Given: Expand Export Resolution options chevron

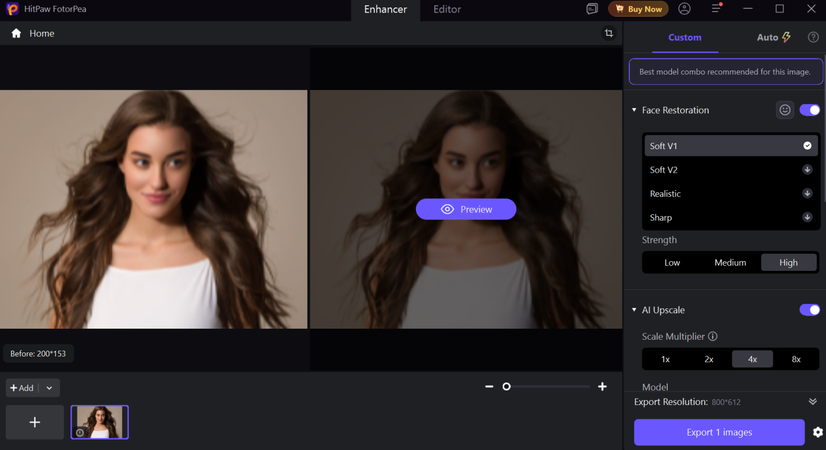Looking at the screenshot, I should point(813,402).
